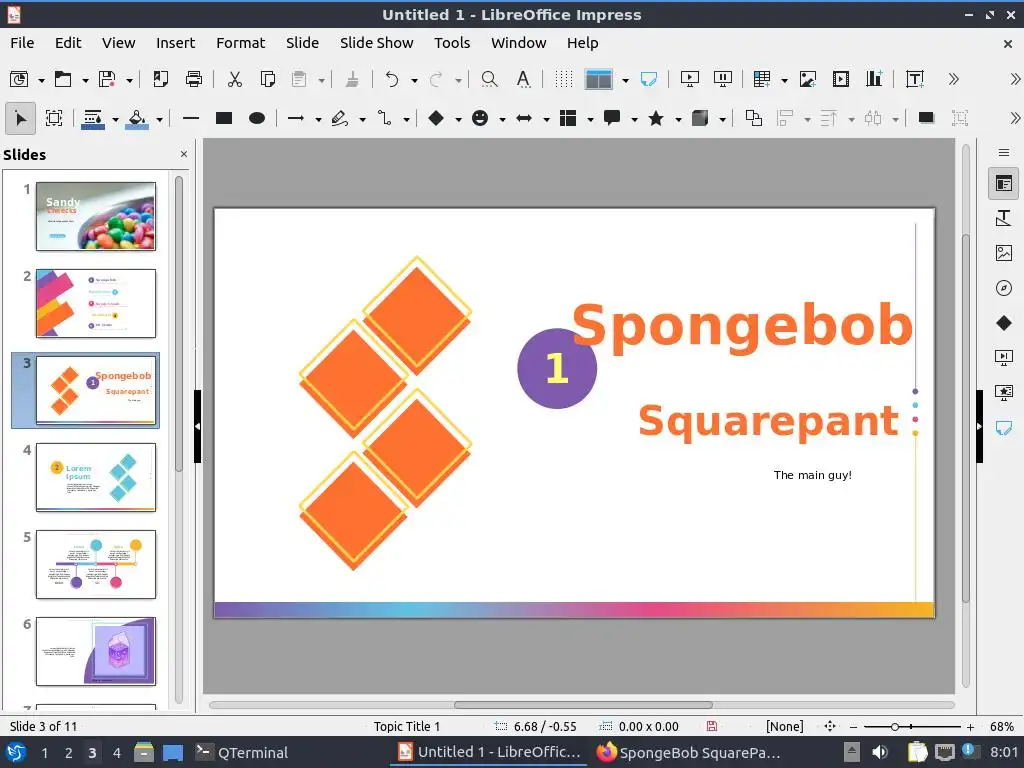Toggle Display Grid button

563,79
